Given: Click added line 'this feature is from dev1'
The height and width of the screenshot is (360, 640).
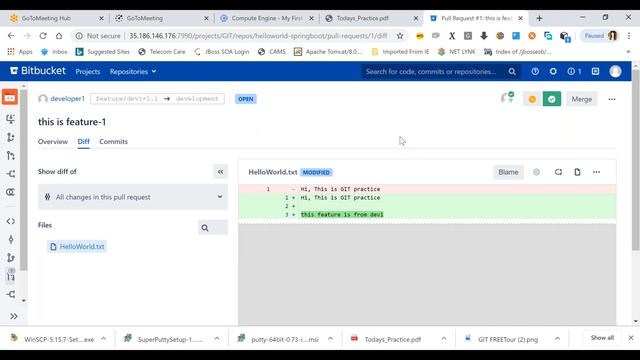Looking at the screenshot, I should [x=342, y=214].
